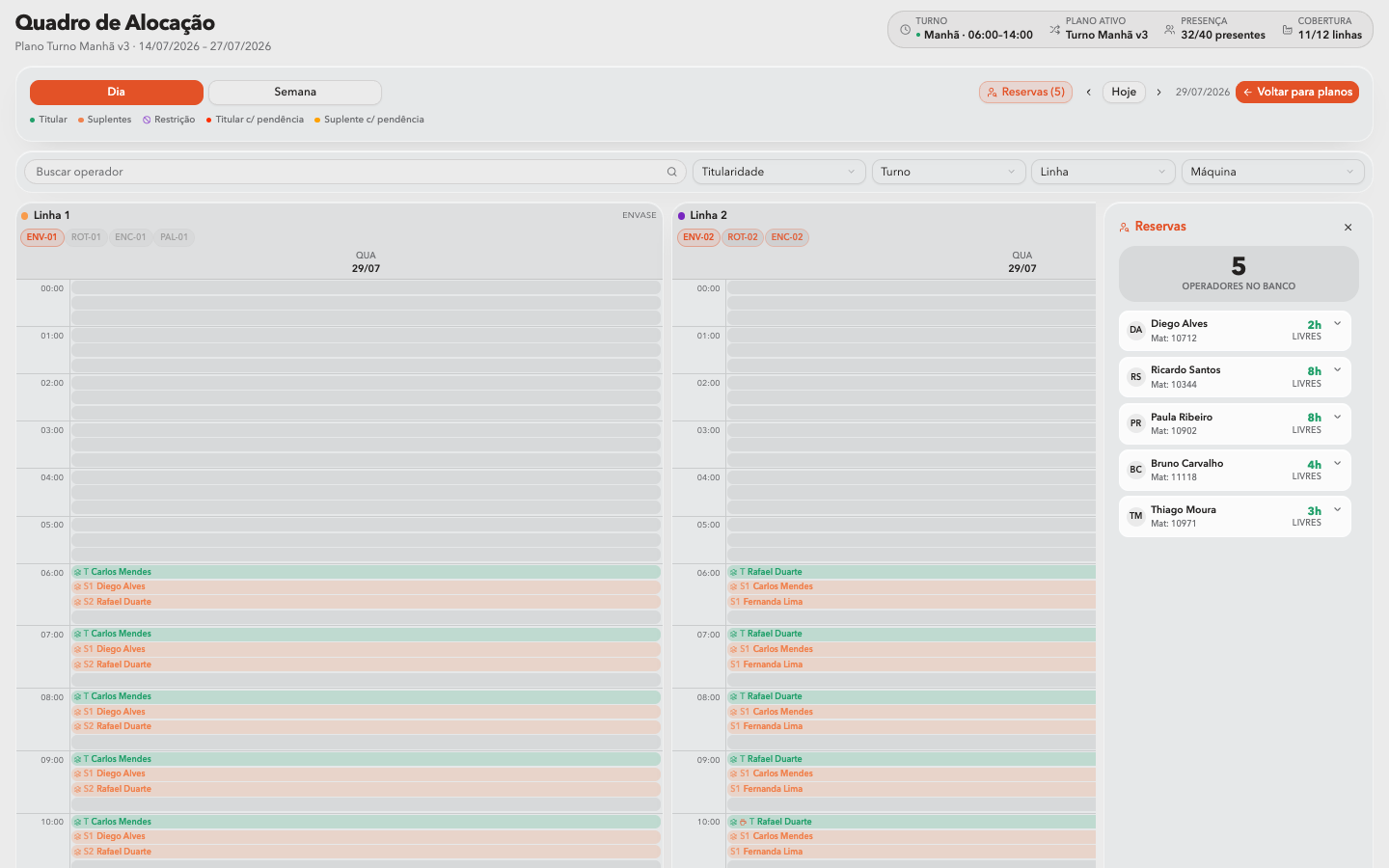Go to previous day arrow
The image size is (1389, 868).
[x=1089, y=93]
